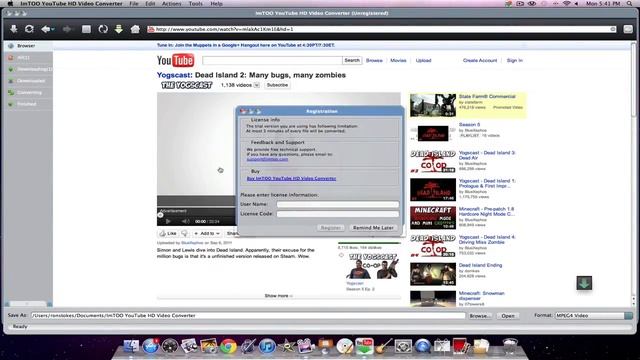Viewport: 640px width, 360px height.
Task: Open the Tools menu
Action: [196, 3]
